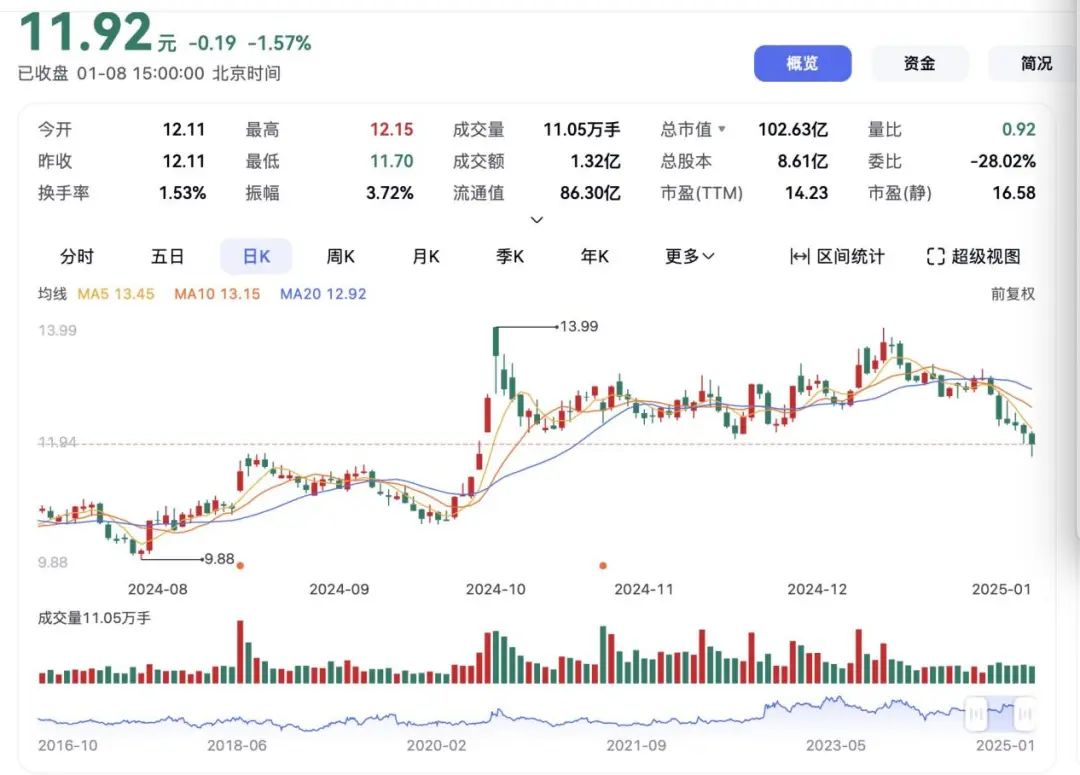Switch to the 概览 overview tab
The image size is (1080, 775).
click(x=802, y=64)
